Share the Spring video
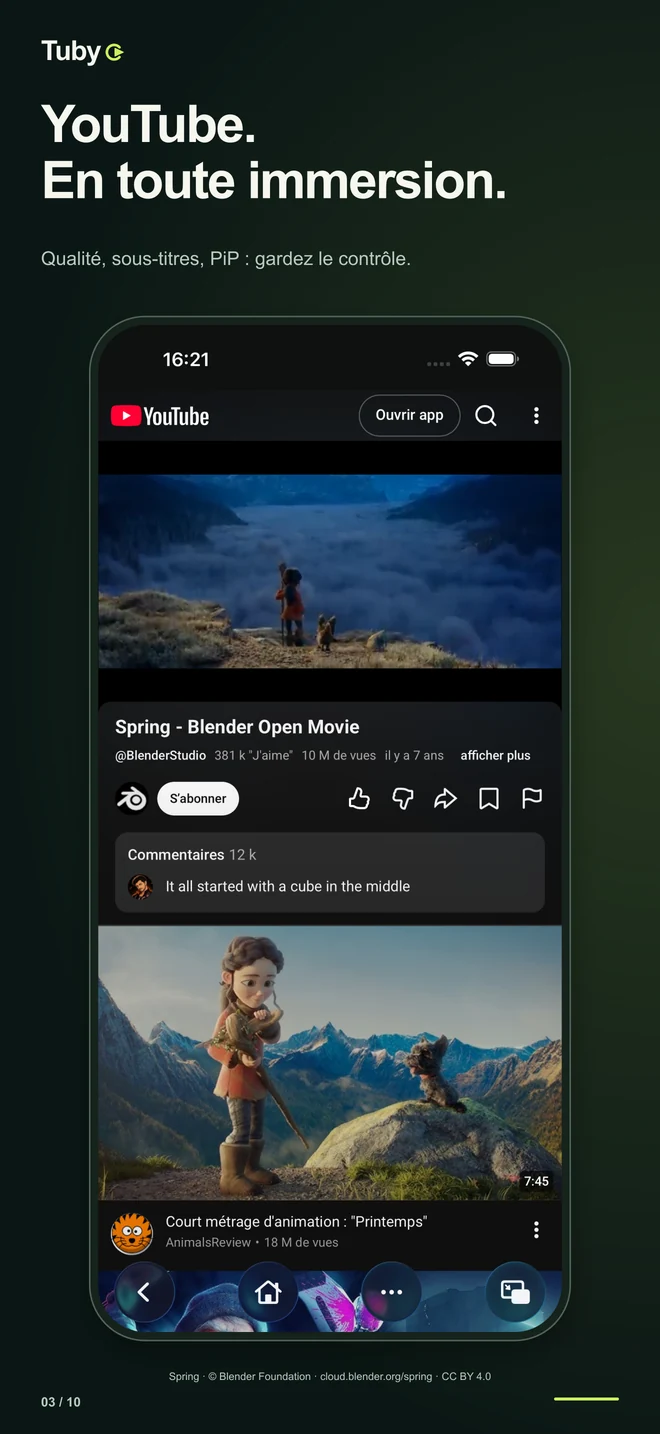Screen dimensions: 660x1434 [x=446, y=798]
